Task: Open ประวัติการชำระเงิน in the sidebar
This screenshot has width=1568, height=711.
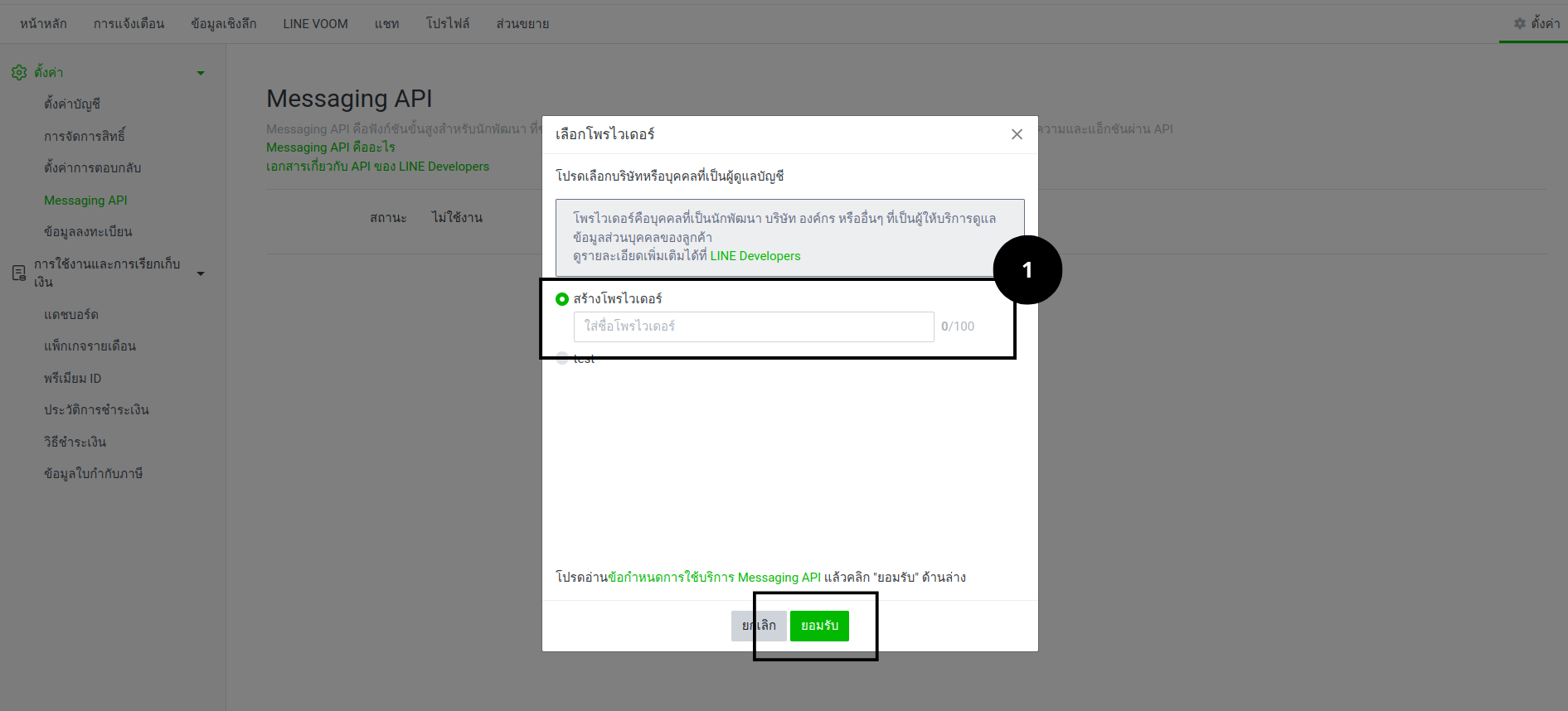Action: 97,410
